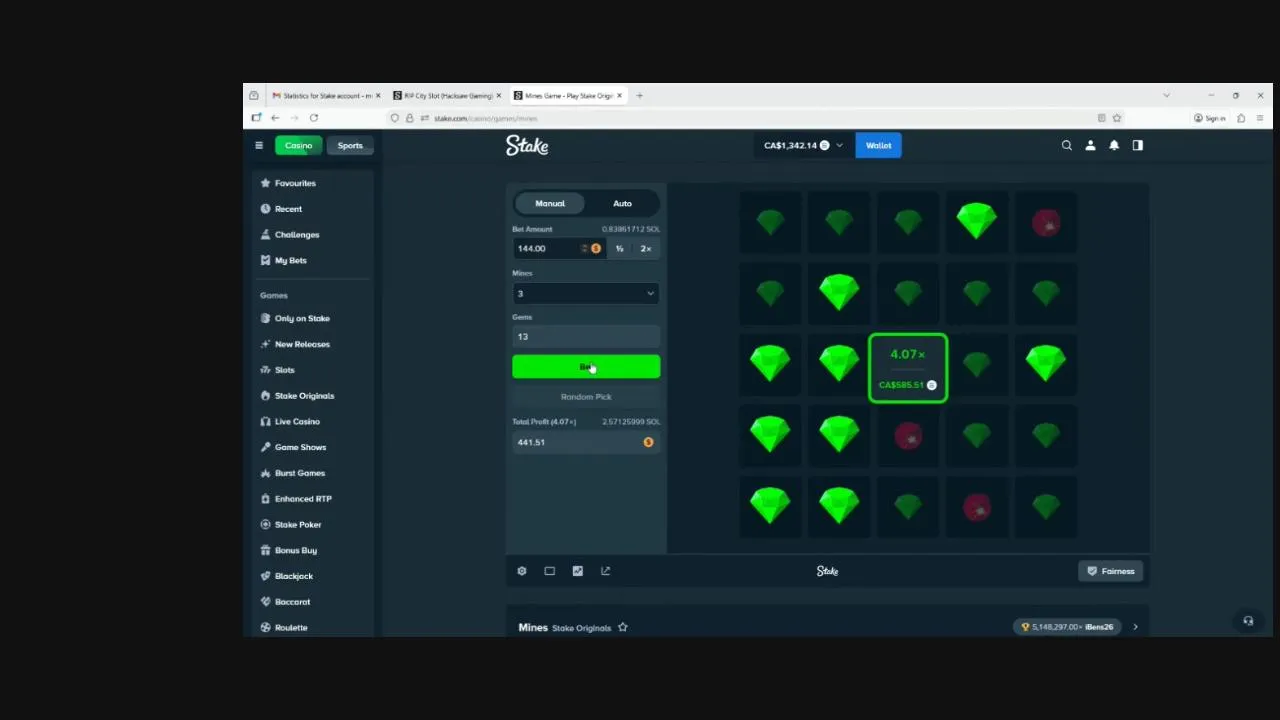Enable theatre mode icon below the game
Viewport: 1280px width, 720px height.
point(549,571)
